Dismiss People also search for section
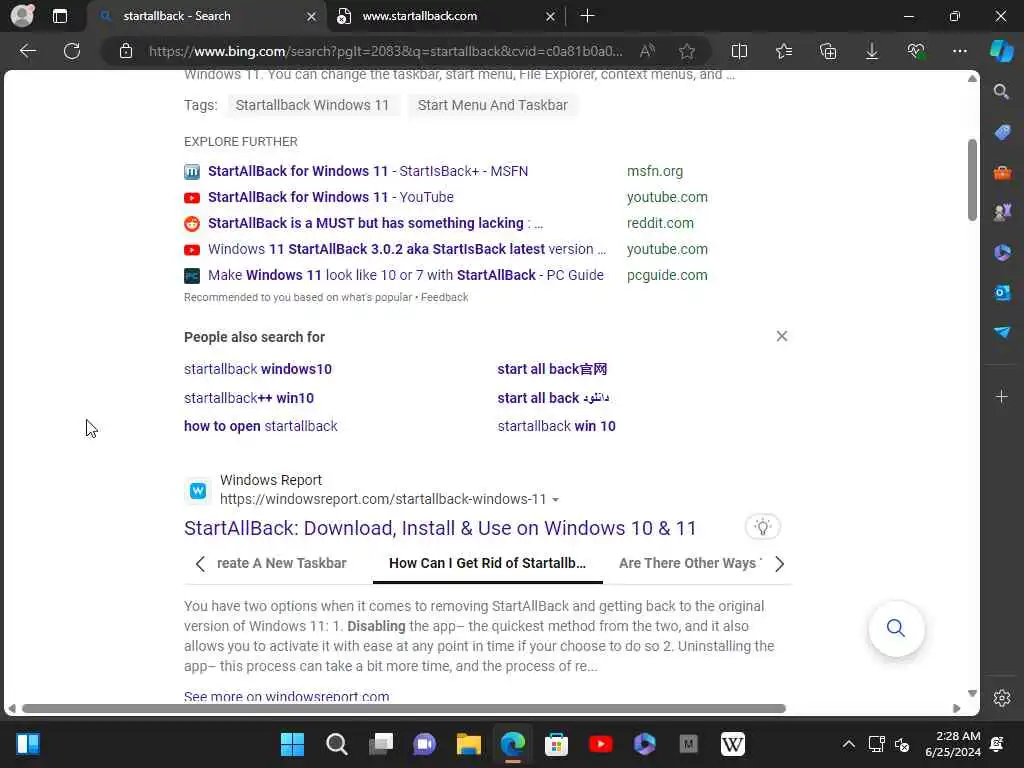This screenshot has height=768, width=1024. [x=782, y=336]
